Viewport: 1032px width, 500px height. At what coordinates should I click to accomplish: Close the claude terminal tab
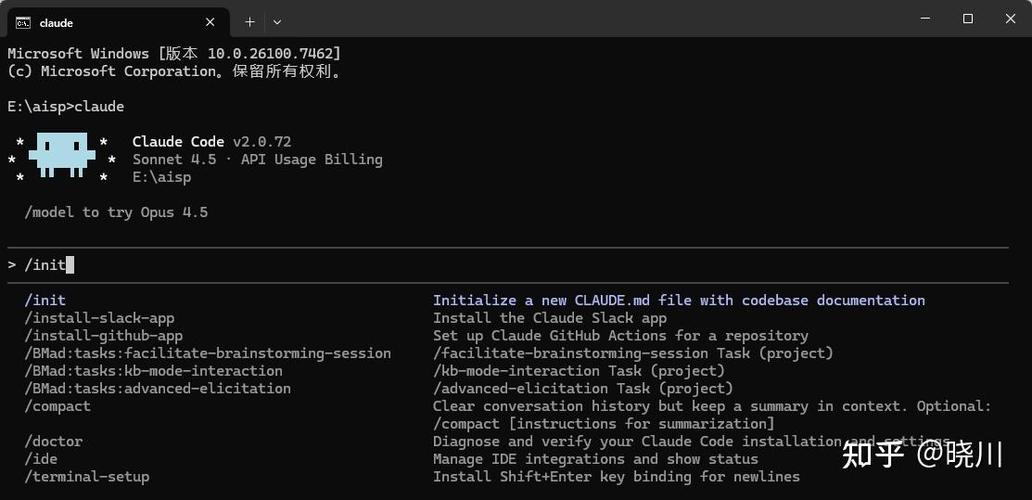pos(210,22)
